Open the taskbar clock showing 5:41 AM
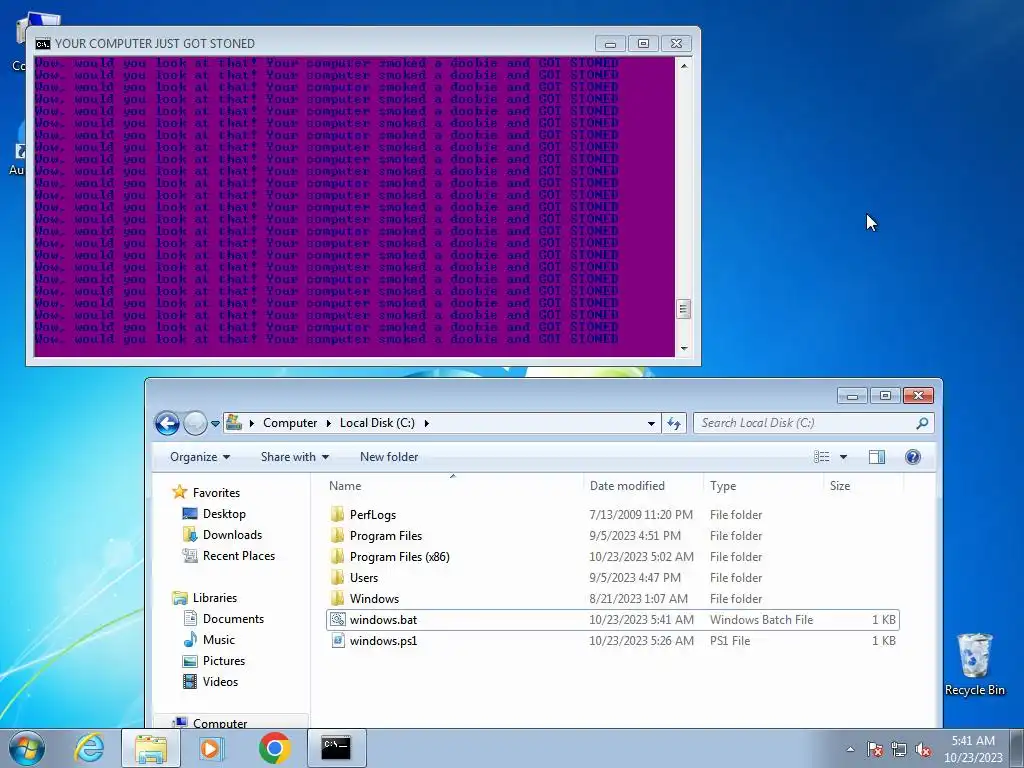The height and width of the screenshot is (768, 1024). 973,748
